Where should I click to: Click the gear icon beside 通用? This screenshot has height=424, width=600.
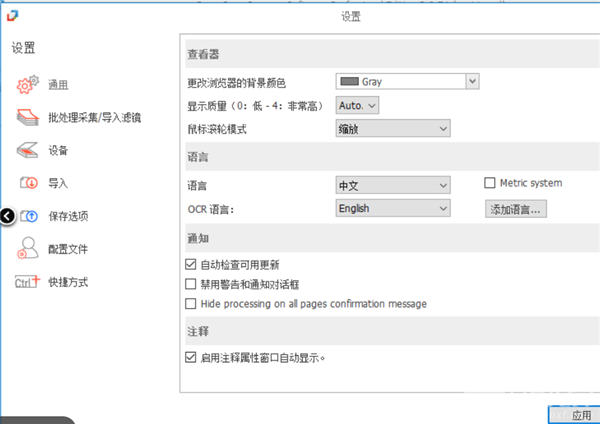[x=27, y=84]
